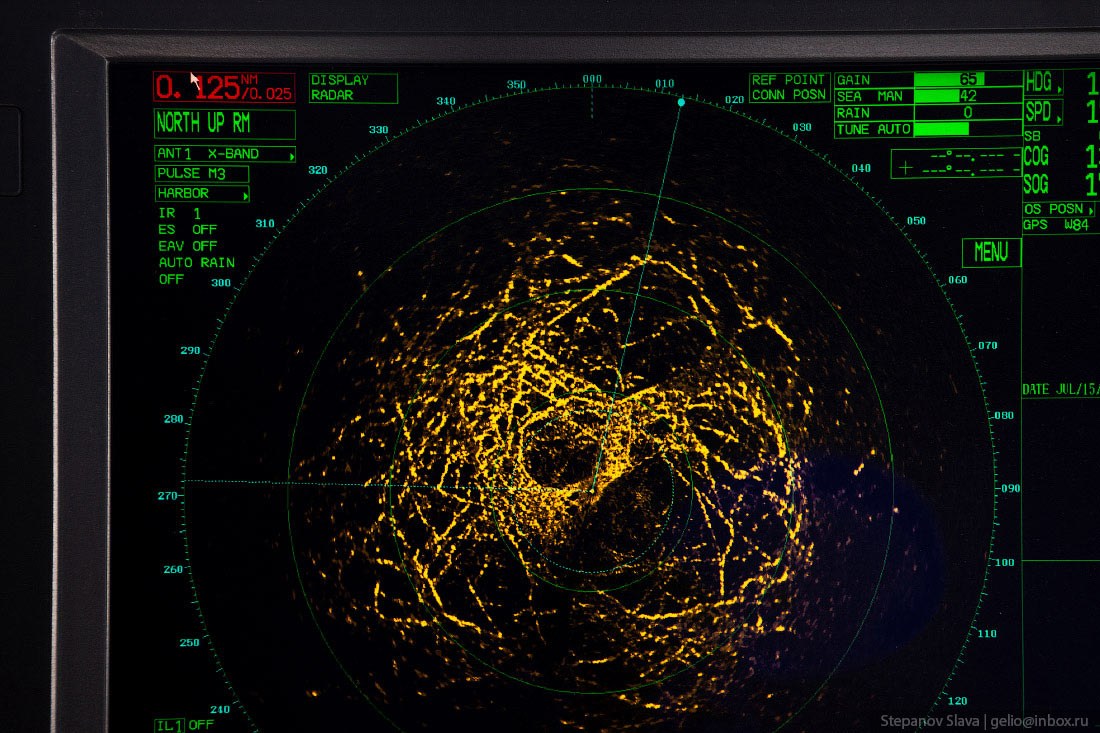Select the DISPLAY RADAR mode box
The width and height of the screenshot is (1100, 733).
353,88
